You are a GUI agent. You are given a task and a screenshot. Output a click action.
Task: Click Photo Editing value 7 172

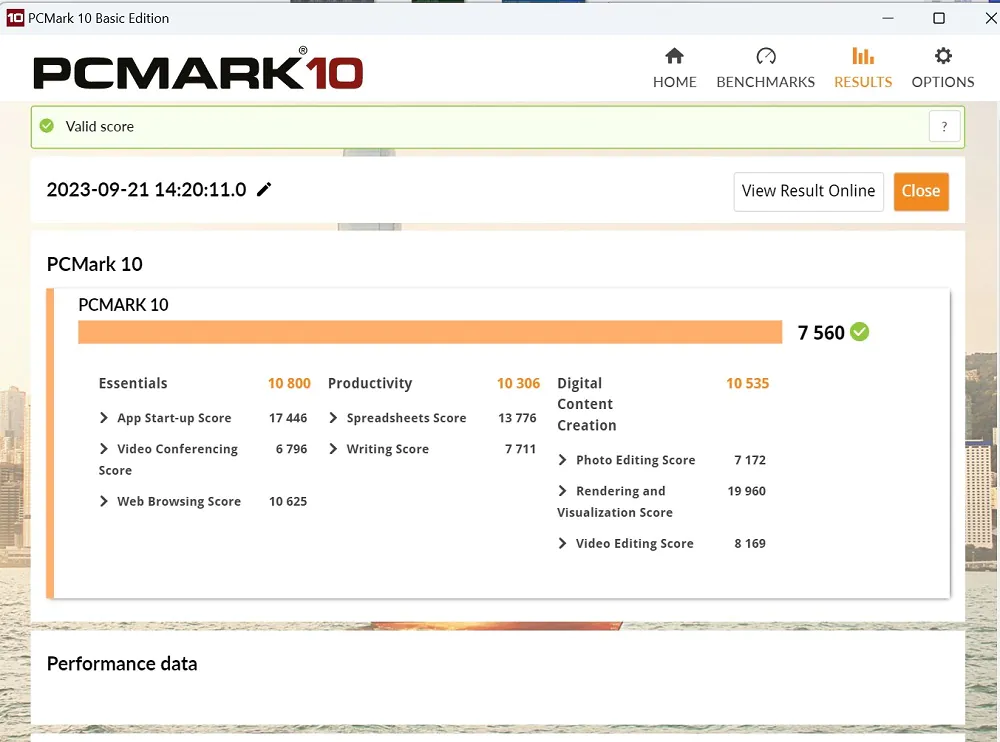(x=750, y=459)
